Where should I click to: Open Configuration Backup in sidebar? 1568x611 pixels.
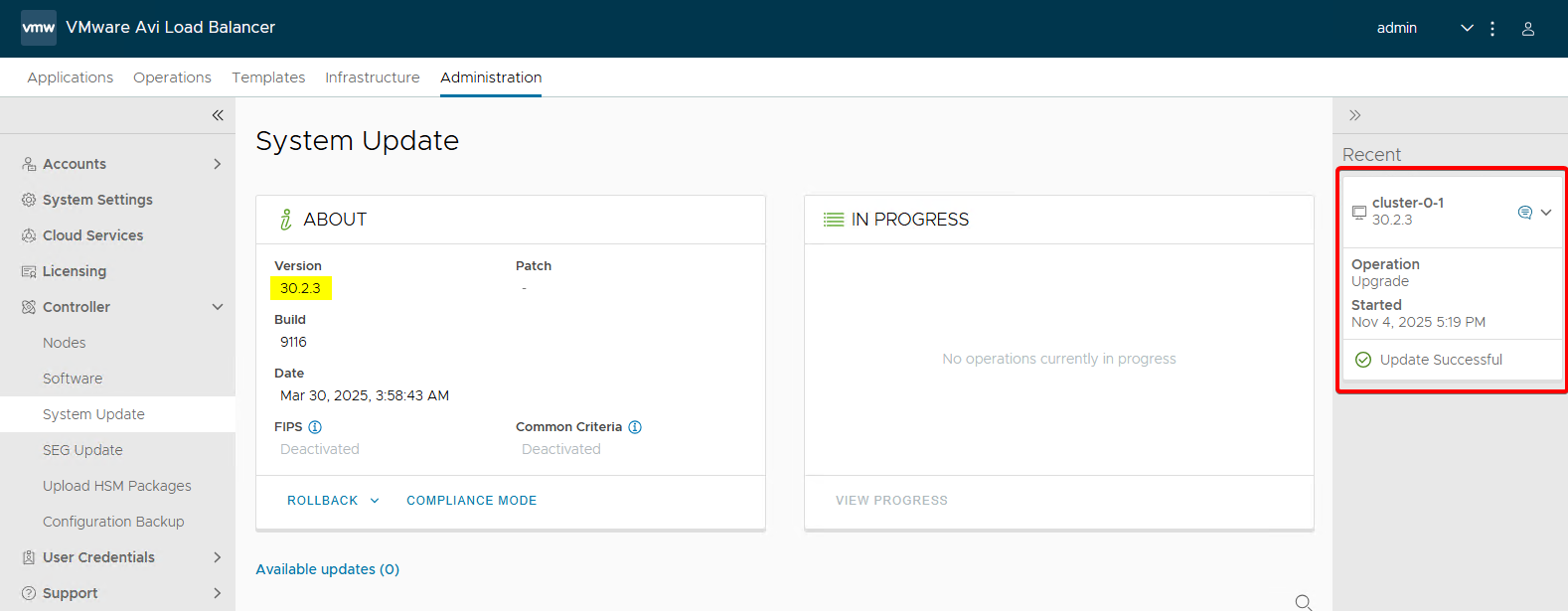tap(113, 522)
